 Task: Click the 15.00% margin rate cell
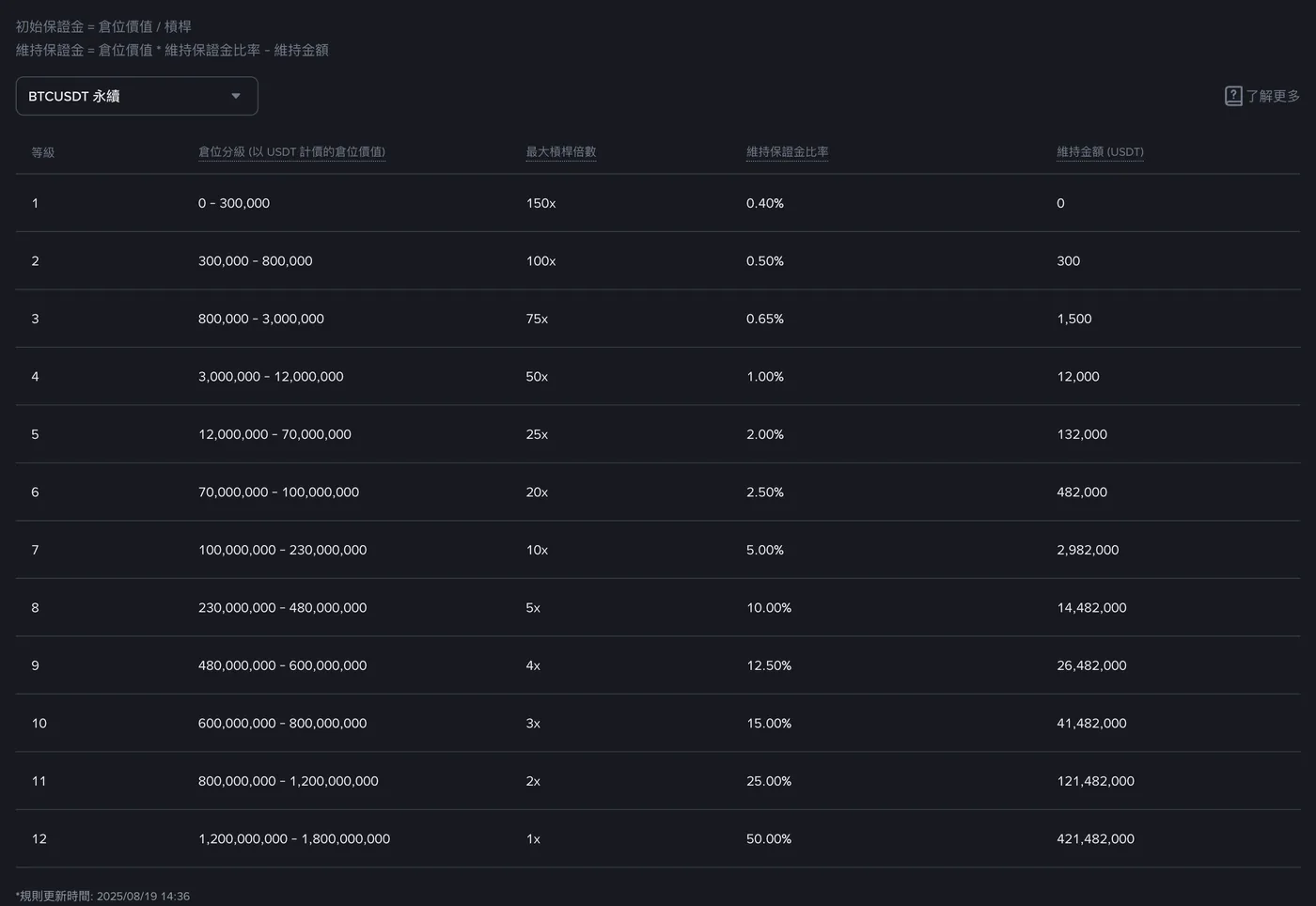point(769,724)
